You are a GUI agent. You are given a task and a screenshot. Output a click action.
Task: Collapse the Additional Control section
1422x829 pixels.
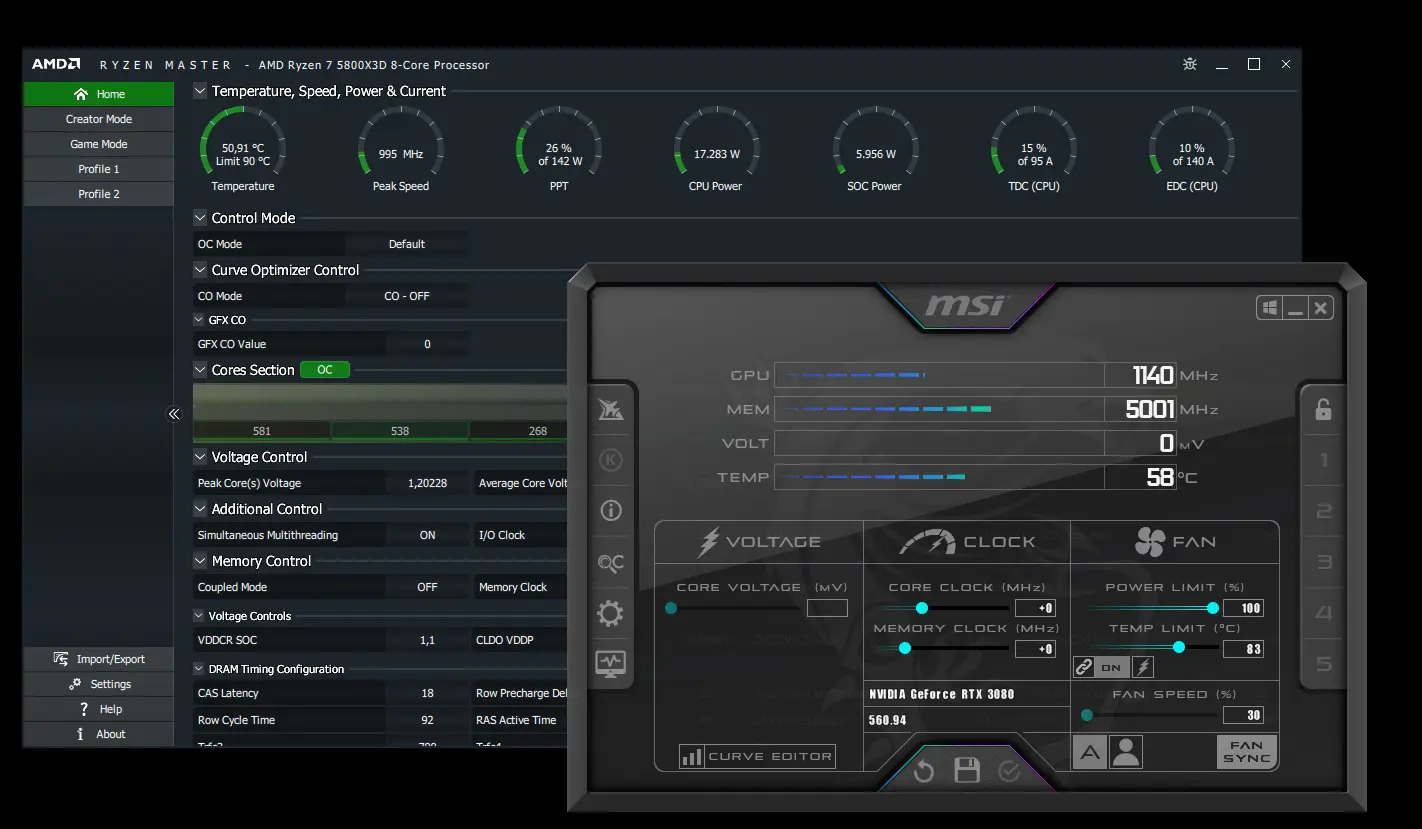click(200, 509)
